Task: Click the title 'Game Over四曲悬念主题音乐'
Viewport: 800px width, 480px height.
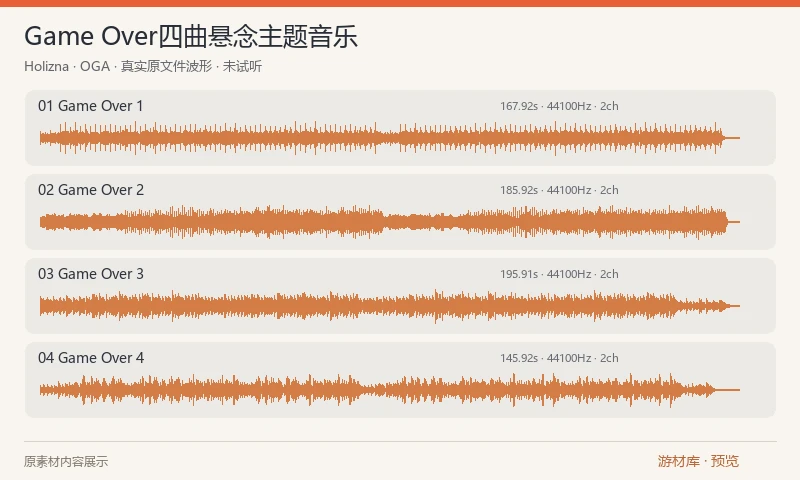Action: click(x=191, y=37)
